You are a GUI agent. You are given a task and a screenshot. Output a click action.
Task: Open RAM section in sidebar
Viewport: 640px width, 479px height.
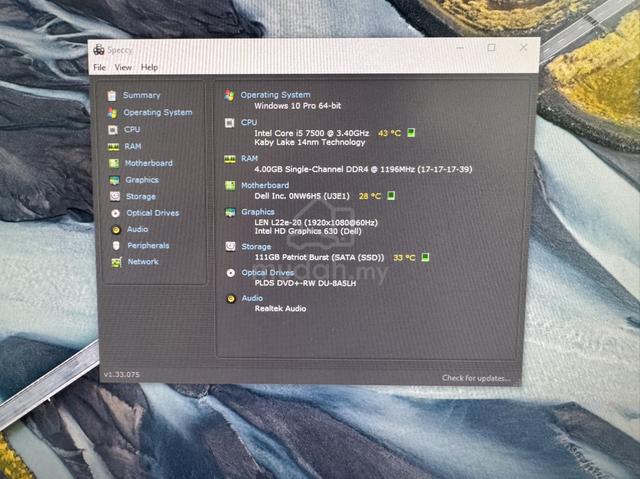click(133, 146)
